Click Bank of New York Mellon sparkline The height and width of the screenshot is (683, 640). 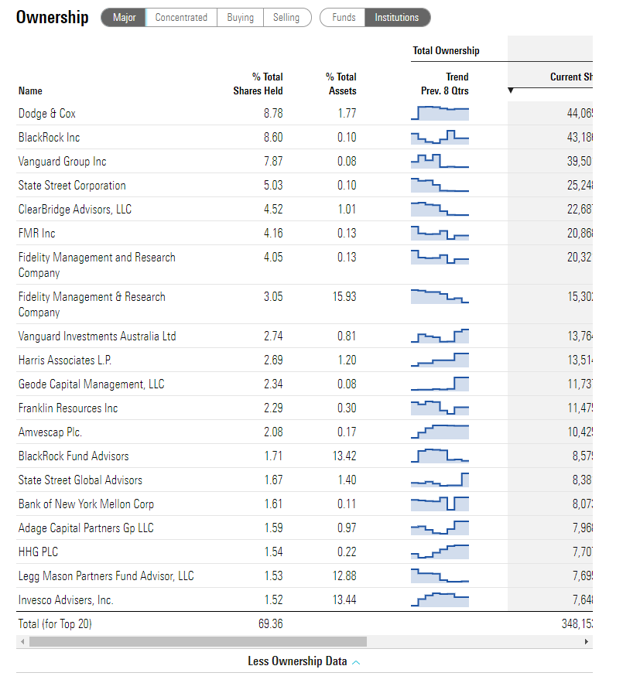(440, 504)
